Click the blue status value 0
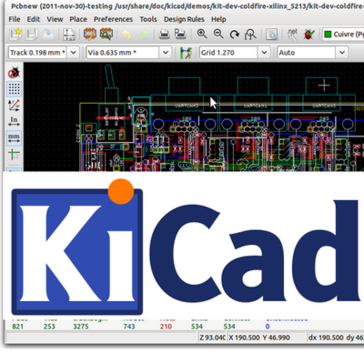 click(x=267, y=326)
